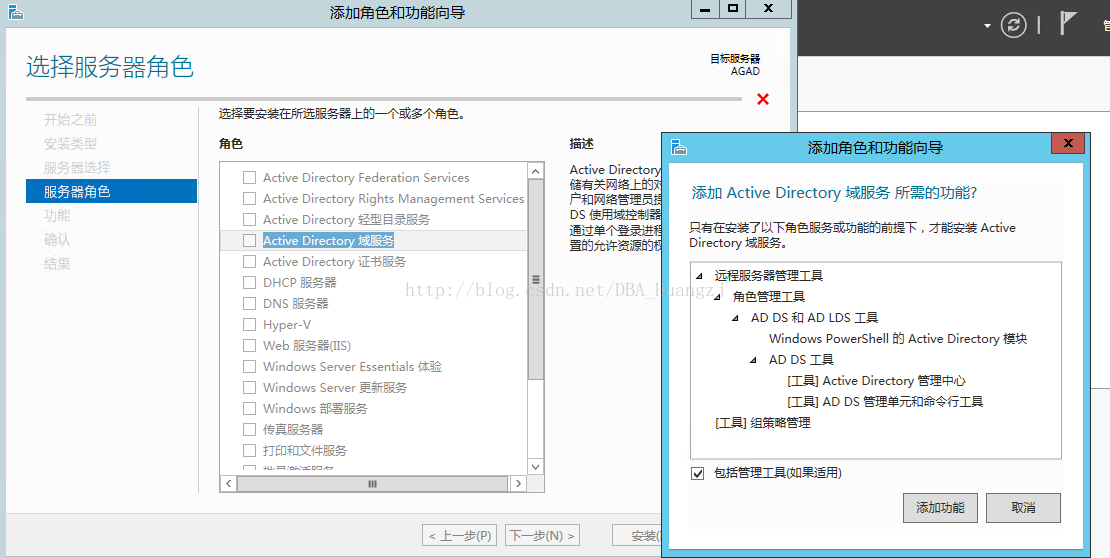This screenshot has height=558, width=1110.
Task: Open 功能 wizard step
Action: point(57,215)
